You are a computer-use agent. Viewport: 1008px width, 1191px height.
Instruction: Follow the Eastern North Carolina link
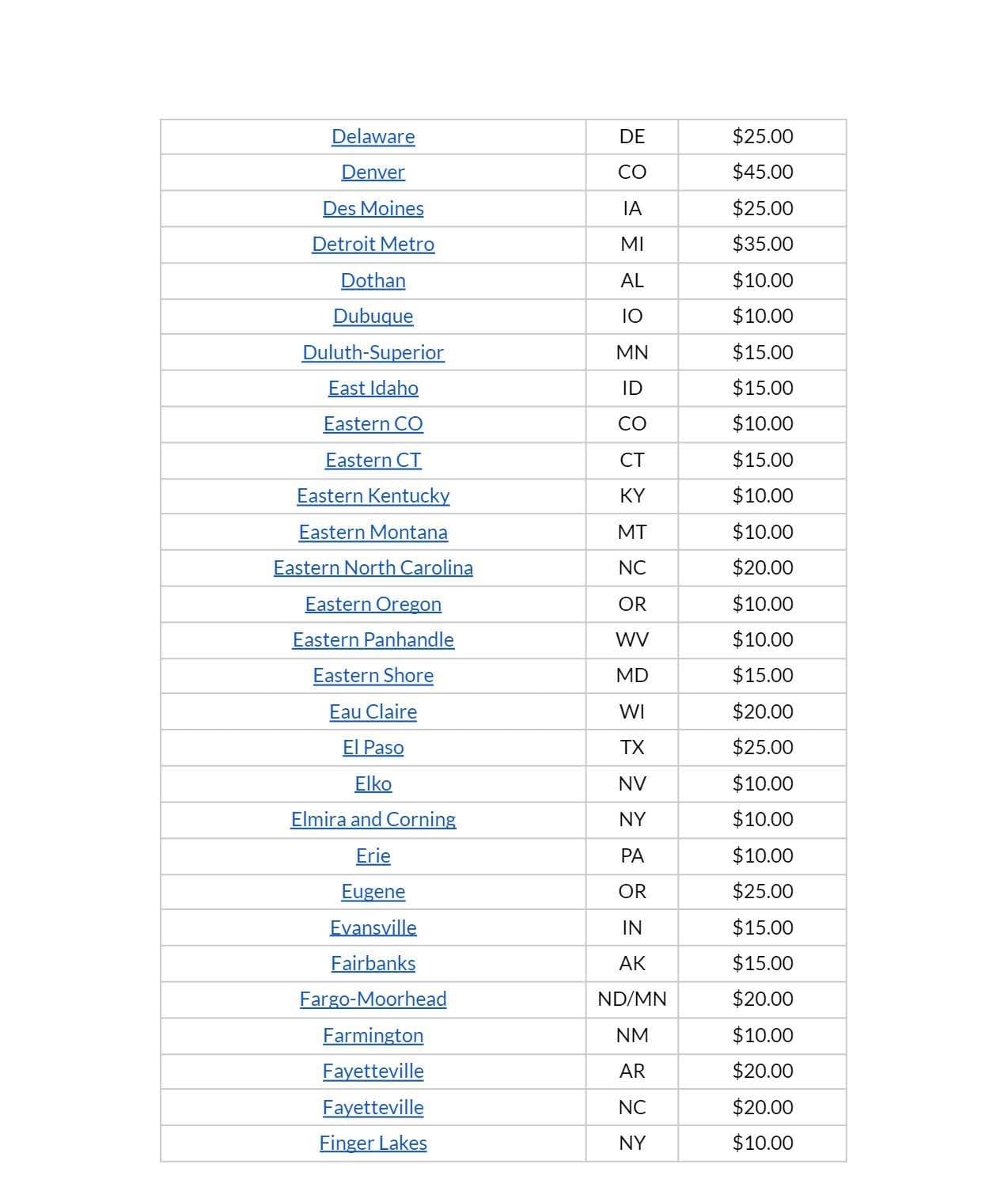coord(373,568)
